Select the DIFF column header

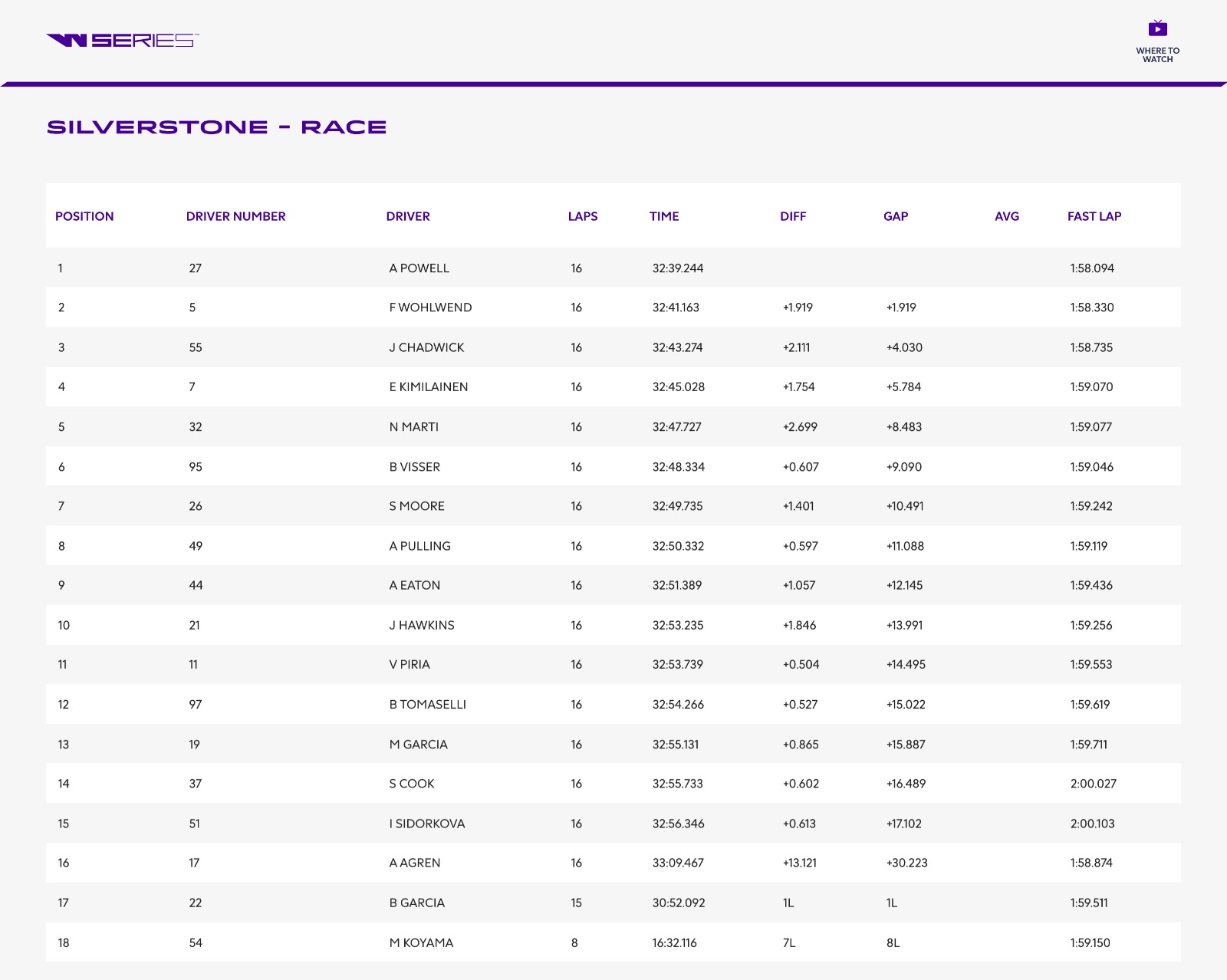pos(793,216)
